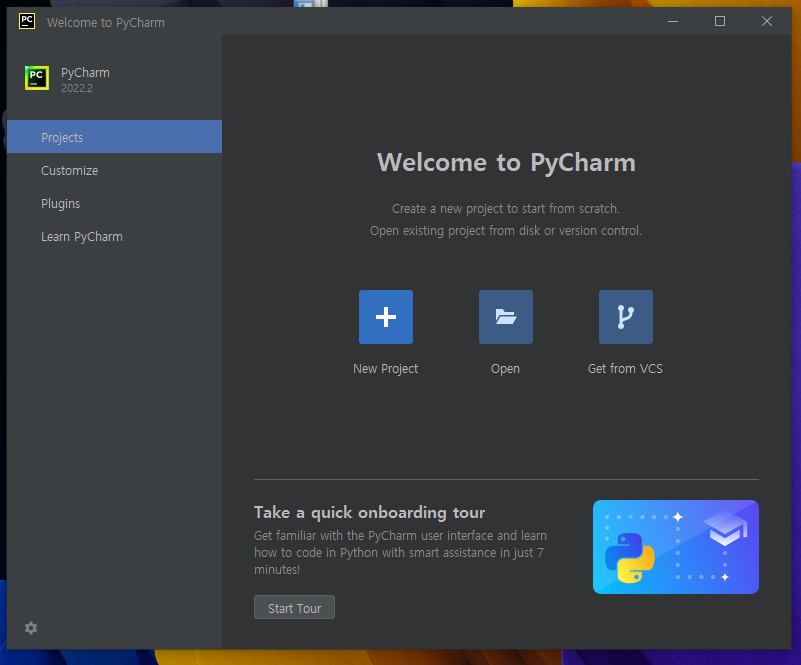Go to Learn PyCharm tab

click(x=114, y=237)
